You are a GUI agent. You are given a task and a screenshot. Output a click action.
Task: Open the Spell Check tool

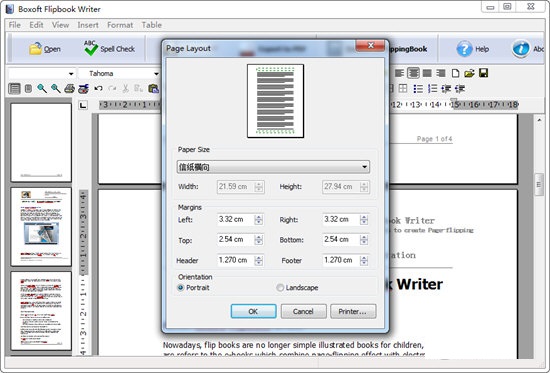click(x=109, y=48)
